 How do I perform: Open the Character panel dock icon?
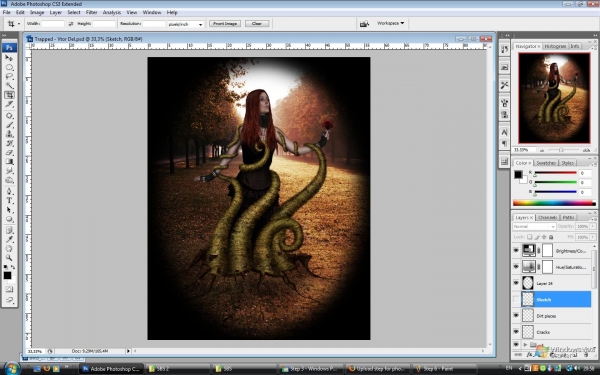pyautogui.click(x=504, y=132)
